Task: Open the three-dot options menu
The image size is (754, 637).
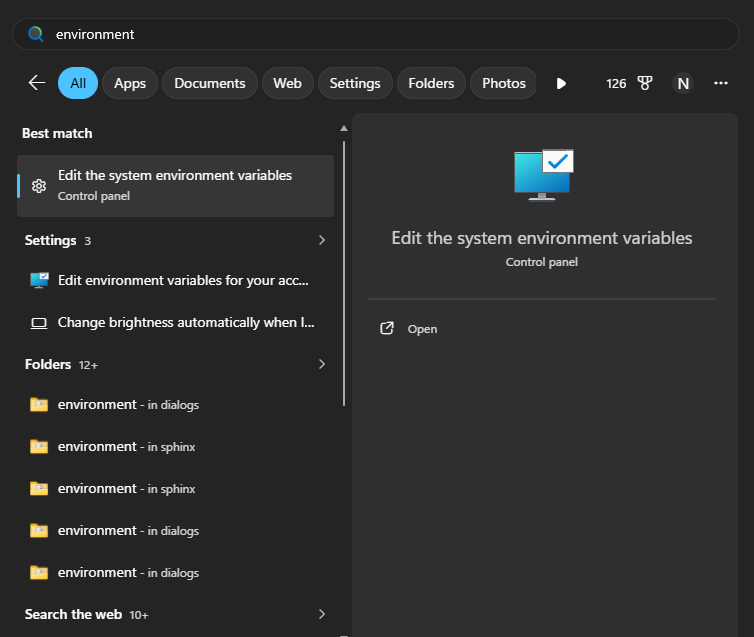Action: (720, 83)
